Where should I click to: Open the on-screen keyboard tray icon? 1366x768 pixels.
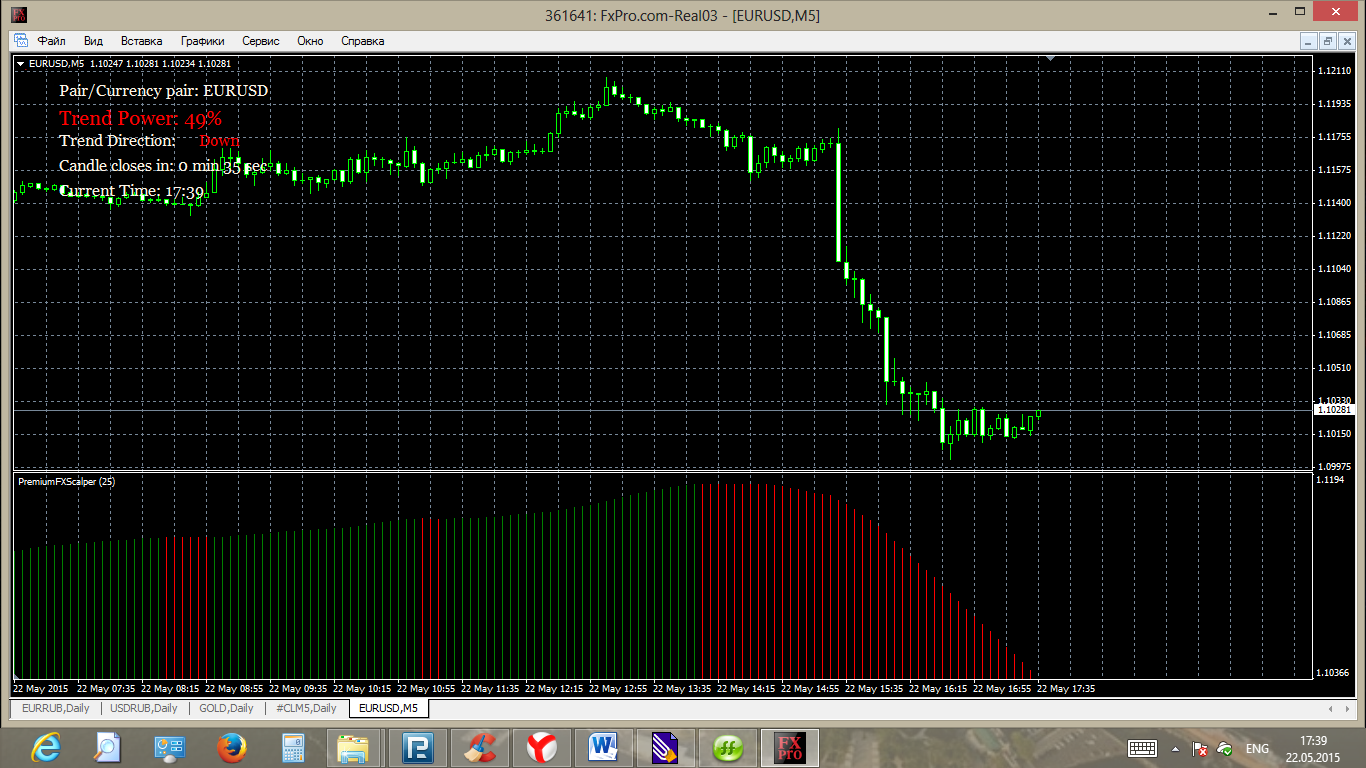pos(1142,748)
